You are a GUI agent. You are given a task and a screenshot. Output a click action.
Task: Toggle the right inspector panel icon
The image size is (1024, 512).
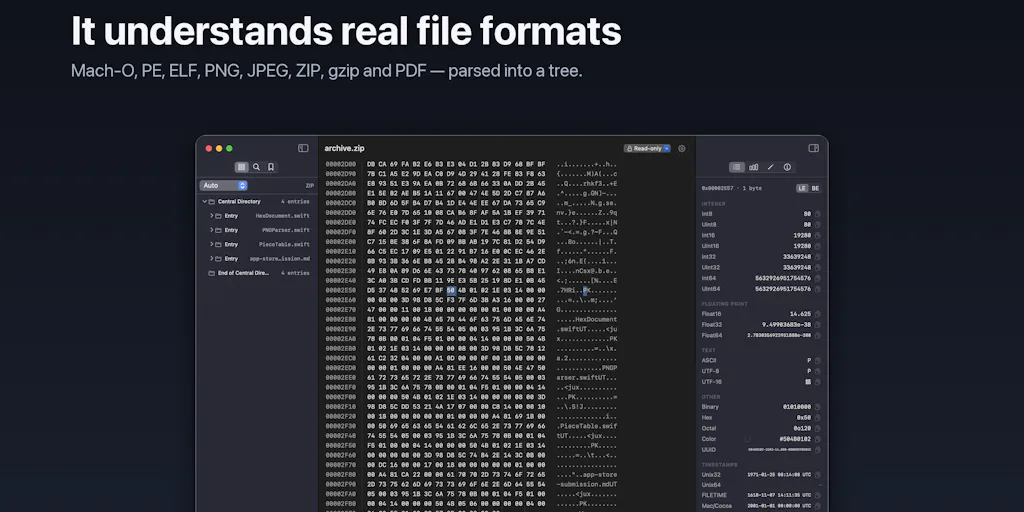click(814, 148)
